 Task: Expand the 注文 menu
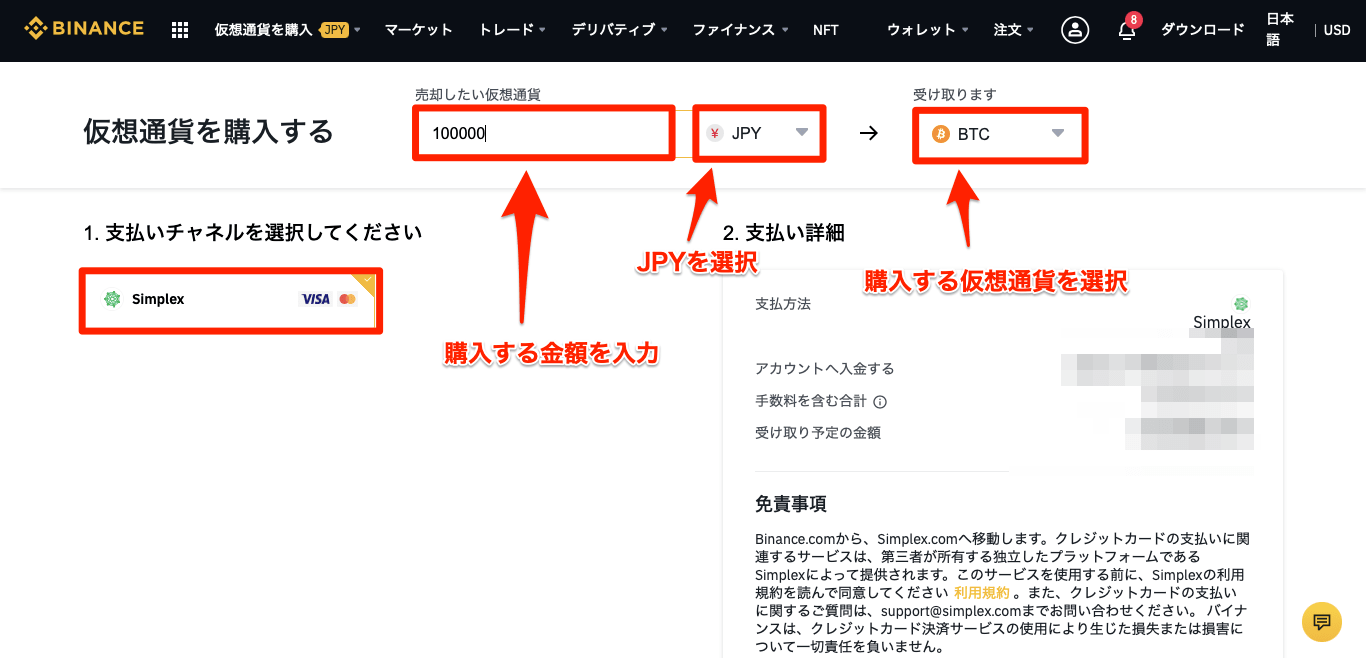tap(1014, 30)
